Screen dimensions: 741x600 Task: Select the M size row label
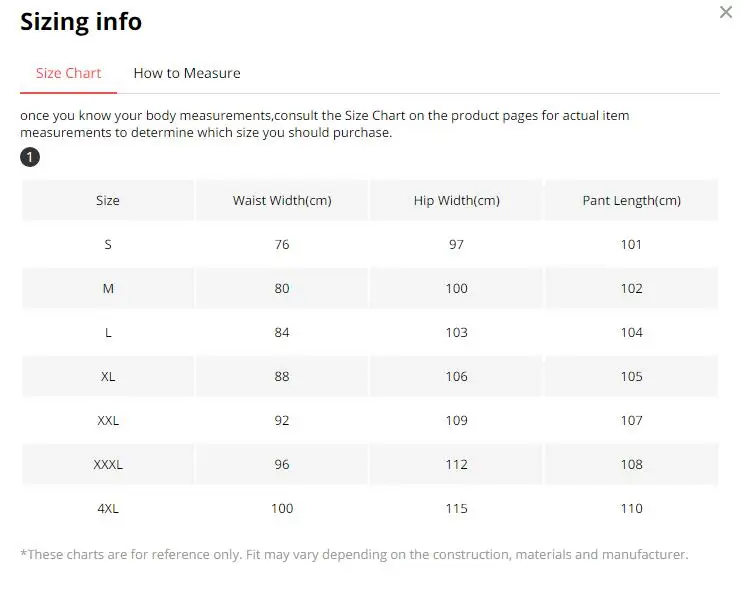[108, 288]
